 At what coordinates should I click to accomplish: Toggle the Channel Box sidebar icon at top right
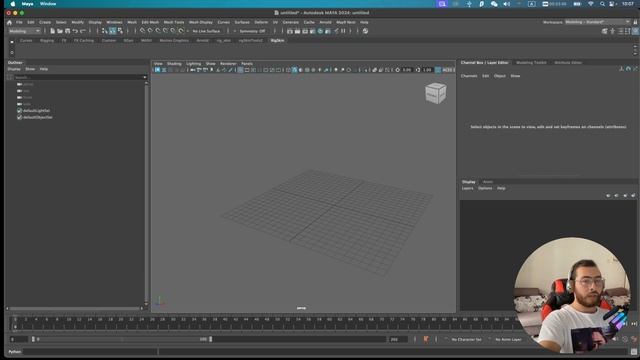tap(636, 31)
